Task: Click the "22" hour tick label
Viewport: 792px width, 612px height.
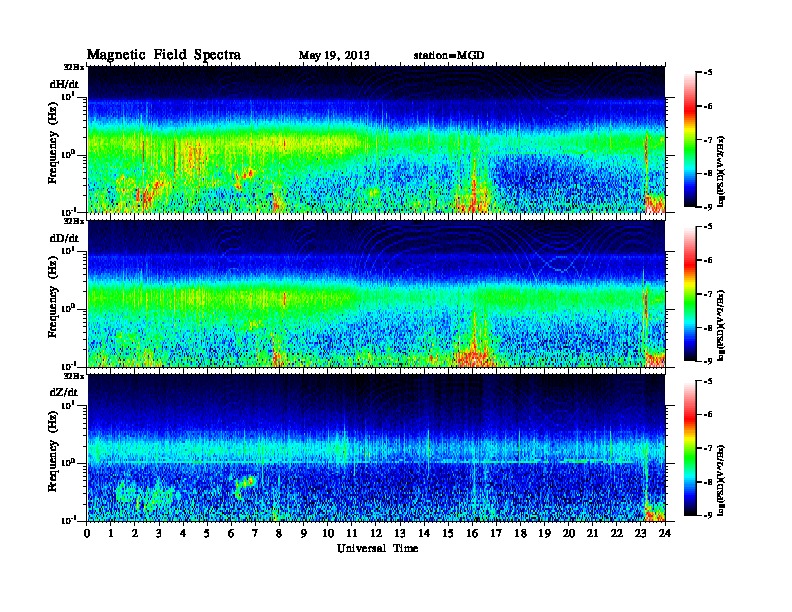Action: [x=617, y=533]
